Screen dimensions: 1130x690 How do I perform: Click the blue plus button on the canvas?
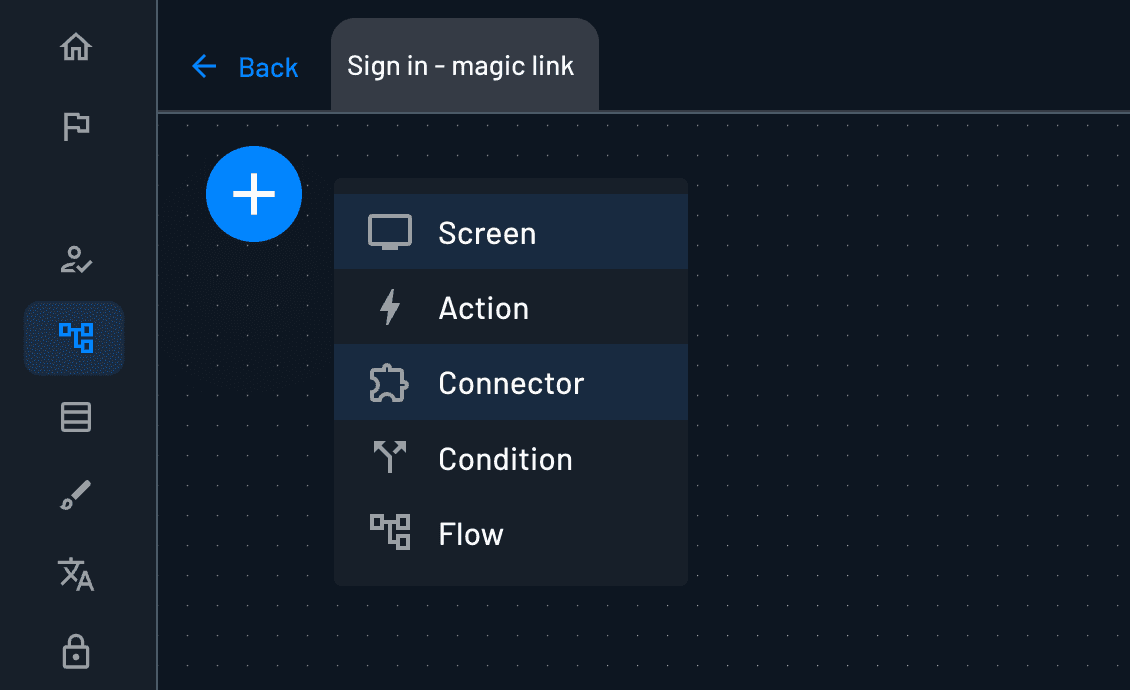coord(253,194)
